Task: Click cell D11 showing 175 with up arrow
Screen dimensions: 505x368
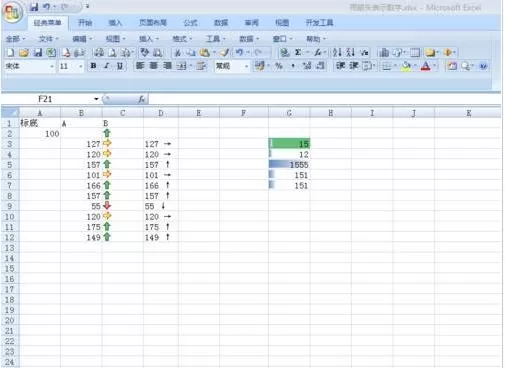Action: click(x=161, y=227)
